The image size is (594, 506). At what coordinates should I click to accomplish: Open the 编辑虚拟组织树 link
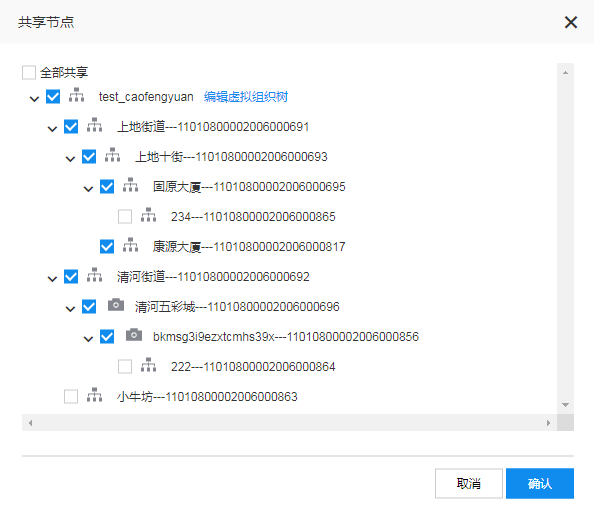(x=246, y=97)
